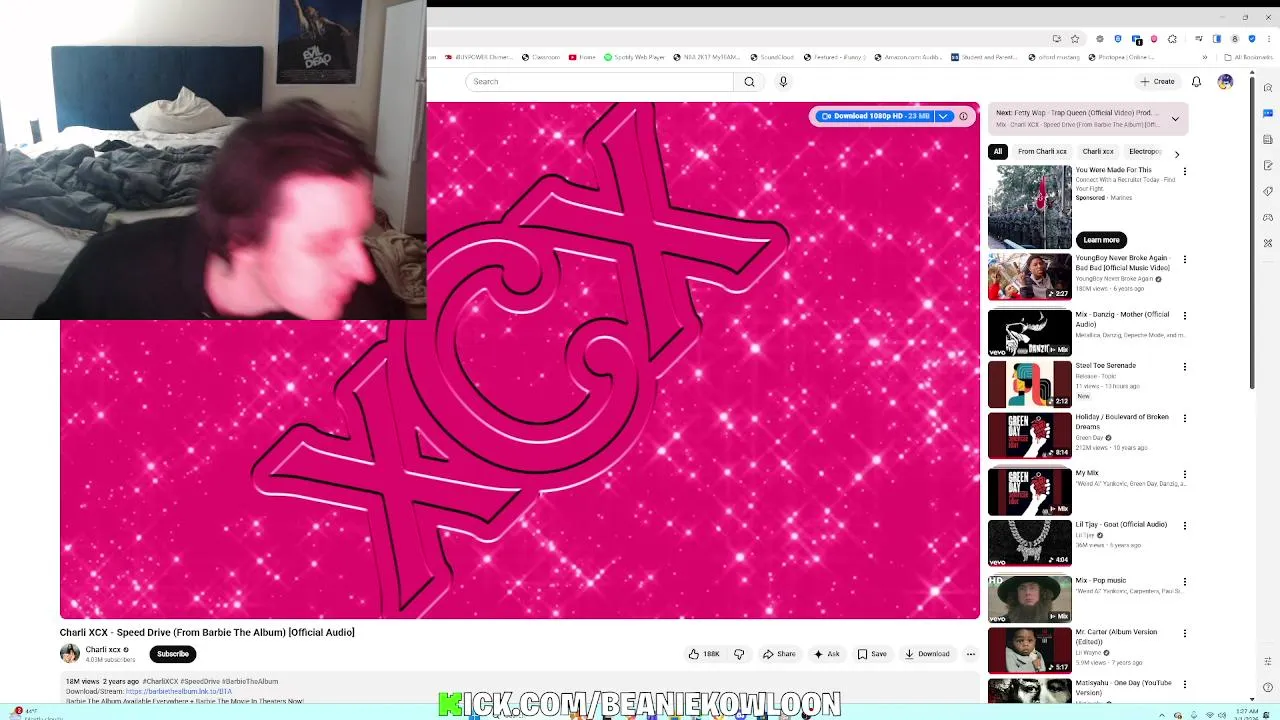Show more filter chips with right arrow
This screenshot has height=720, width=1280.
tap(1177, 153)
